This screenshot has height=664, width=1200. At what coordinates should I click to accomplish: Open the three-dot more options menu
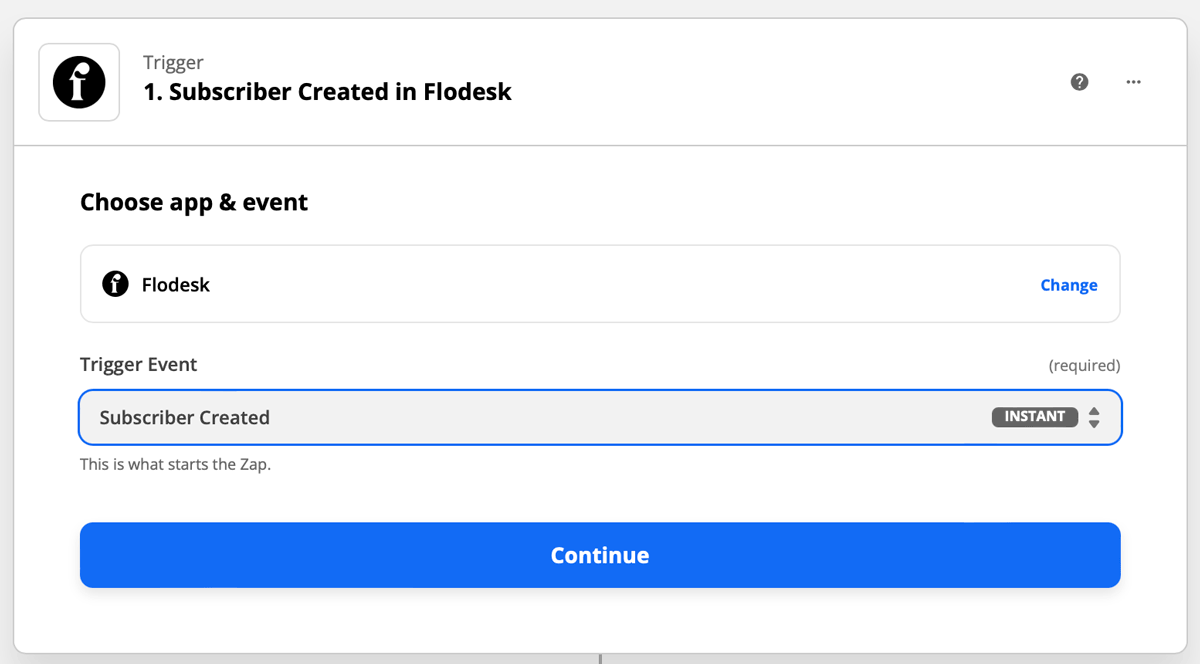point(1133,82)
